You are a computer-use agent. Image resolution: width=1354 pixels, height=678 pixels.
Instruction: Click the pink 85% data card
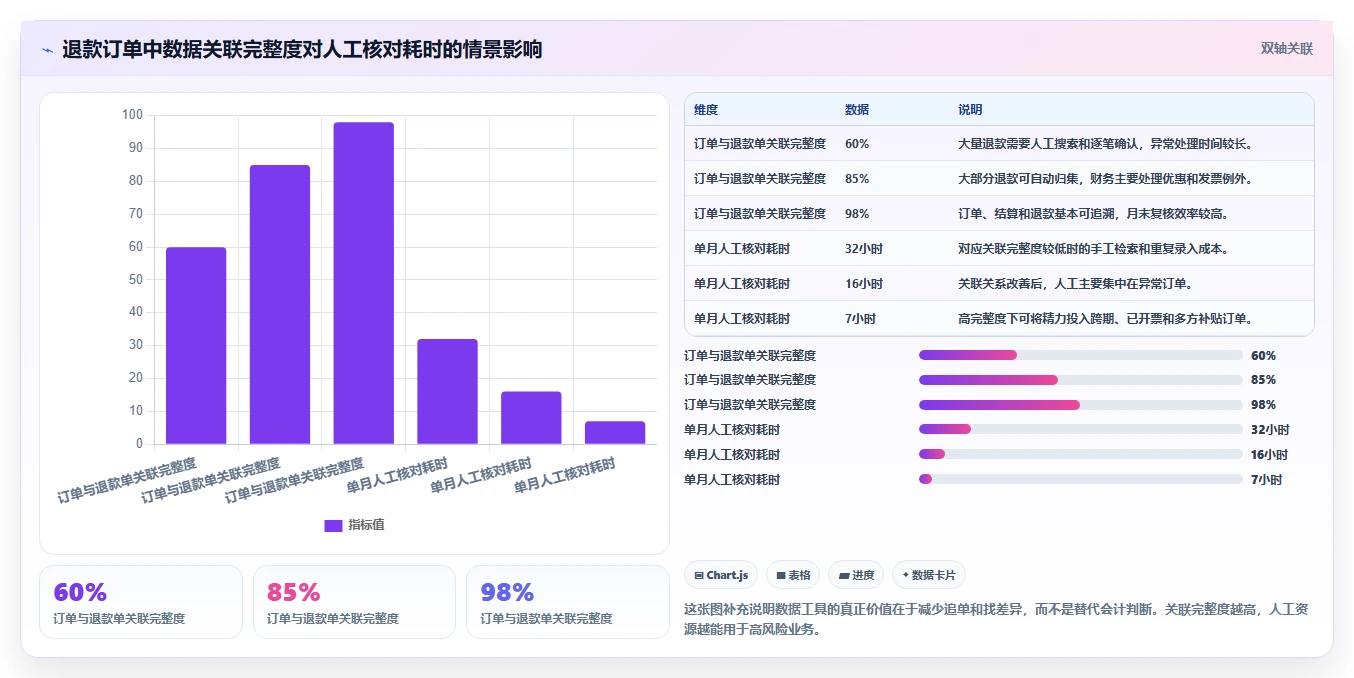tap(354, 602)
